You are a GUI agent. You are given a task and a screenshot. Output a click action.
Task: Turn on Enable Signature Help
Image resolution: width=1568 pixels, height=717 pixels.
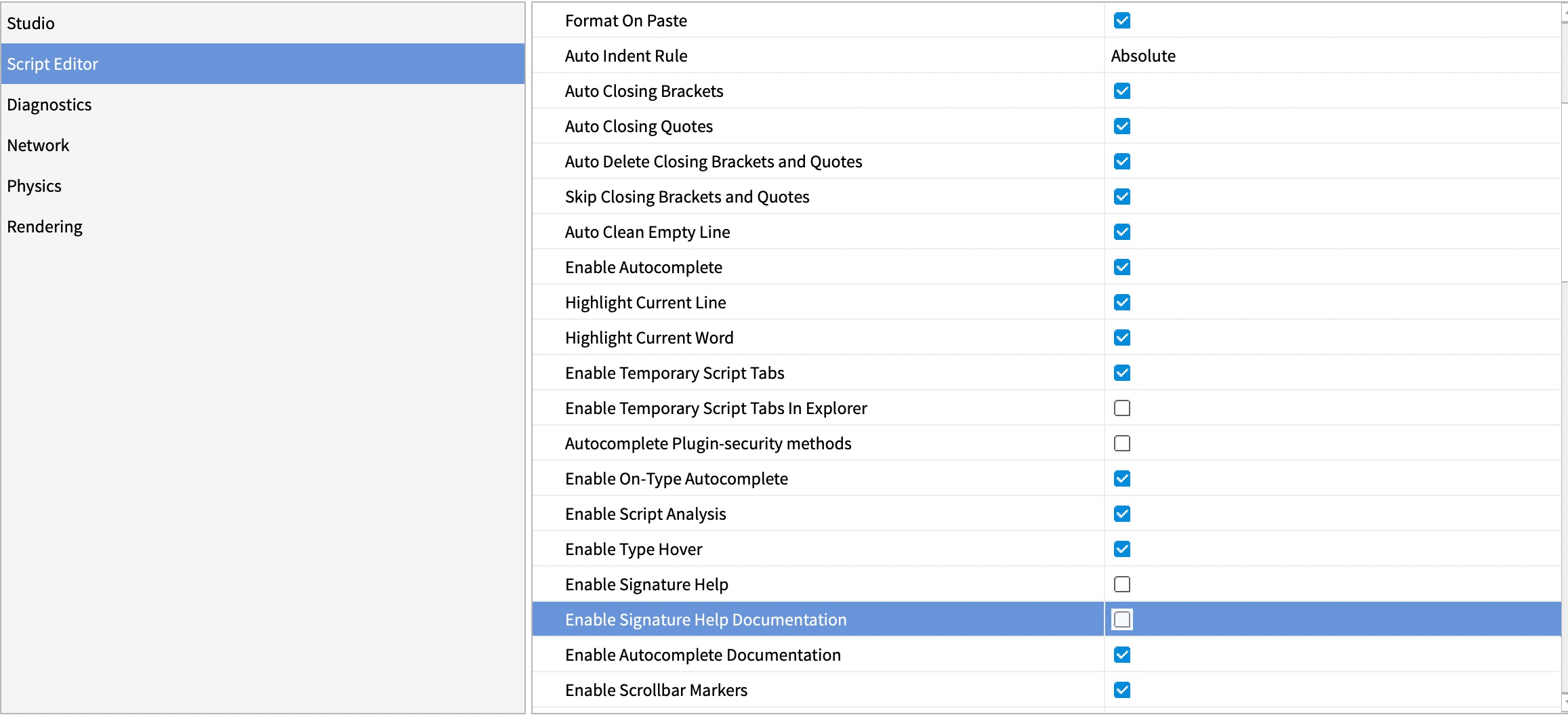pos(1122,584)
